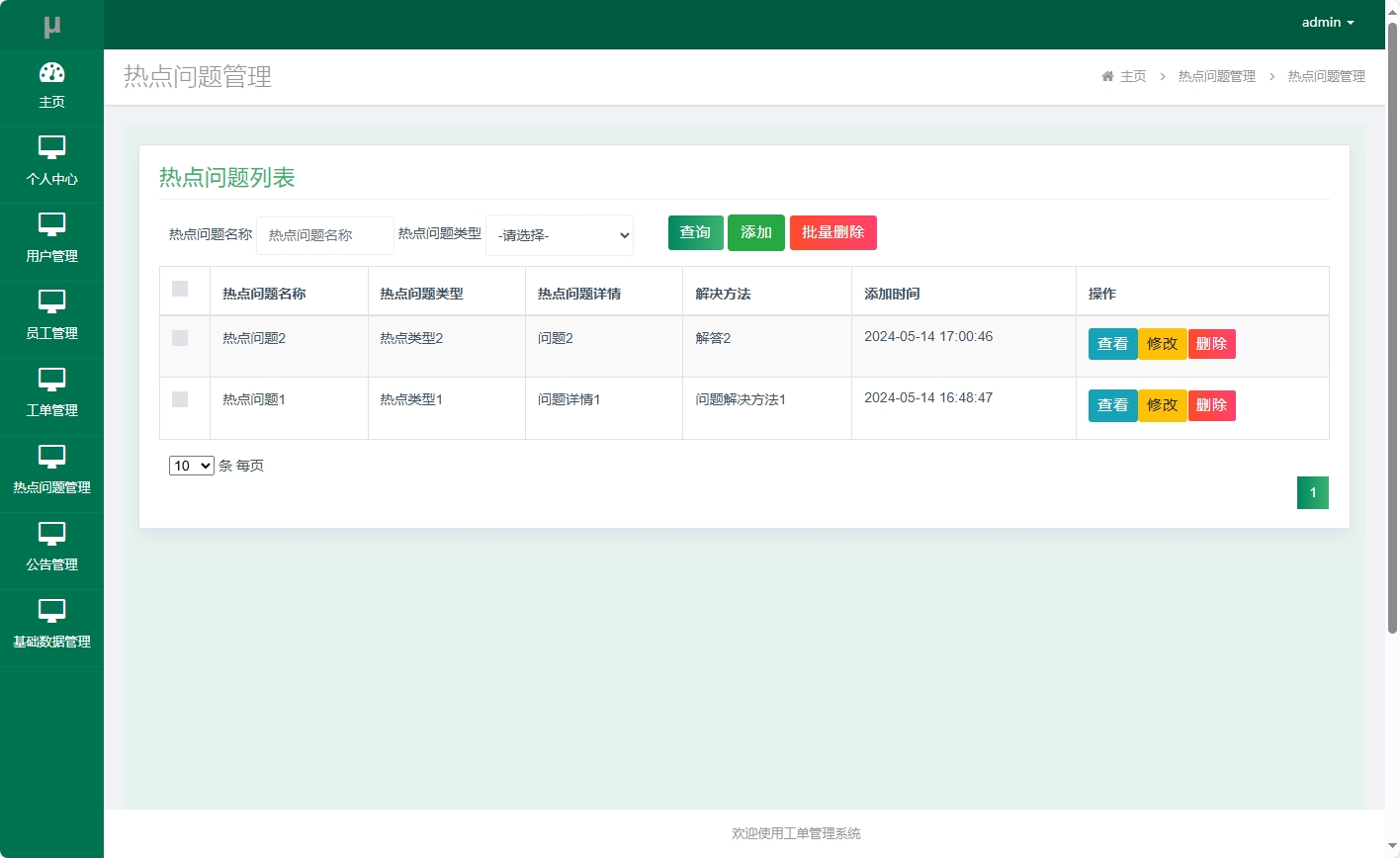Click the 热点问题名称 search input field
The height and width of the screenshot is (858, 1400).
tap(325, 235)
